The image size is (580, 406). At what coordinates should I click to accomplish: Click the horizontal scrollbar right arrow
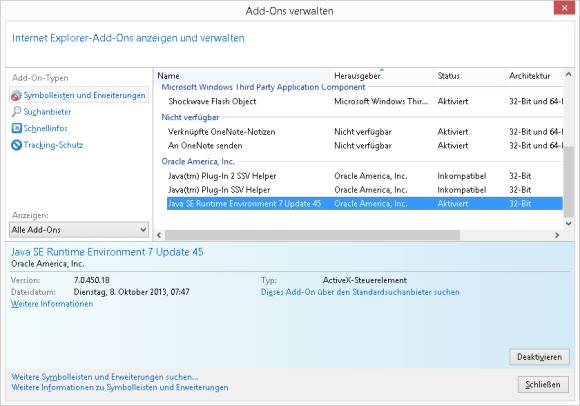coord(557,235)
